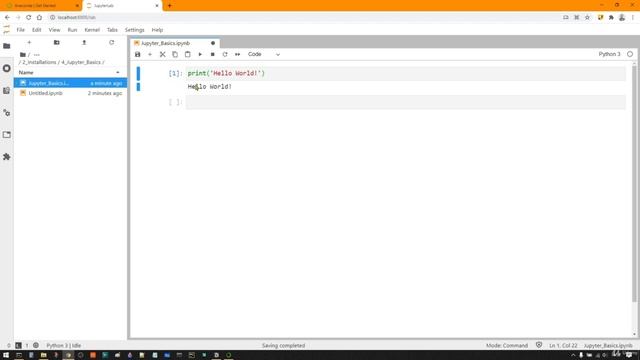The width and height of the screenshot is (640, 360).
Task: Open the Windows Start menu
Action: click(6, 355)
